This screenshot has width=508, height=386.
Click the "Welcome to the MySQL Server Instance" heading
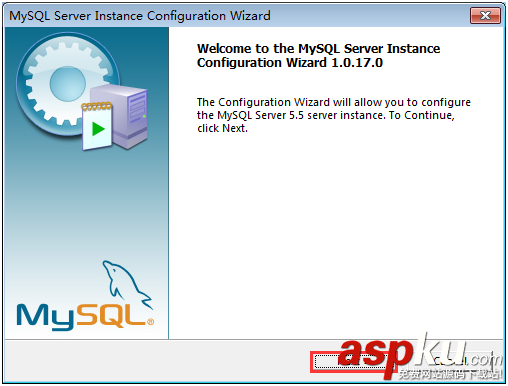318,49
